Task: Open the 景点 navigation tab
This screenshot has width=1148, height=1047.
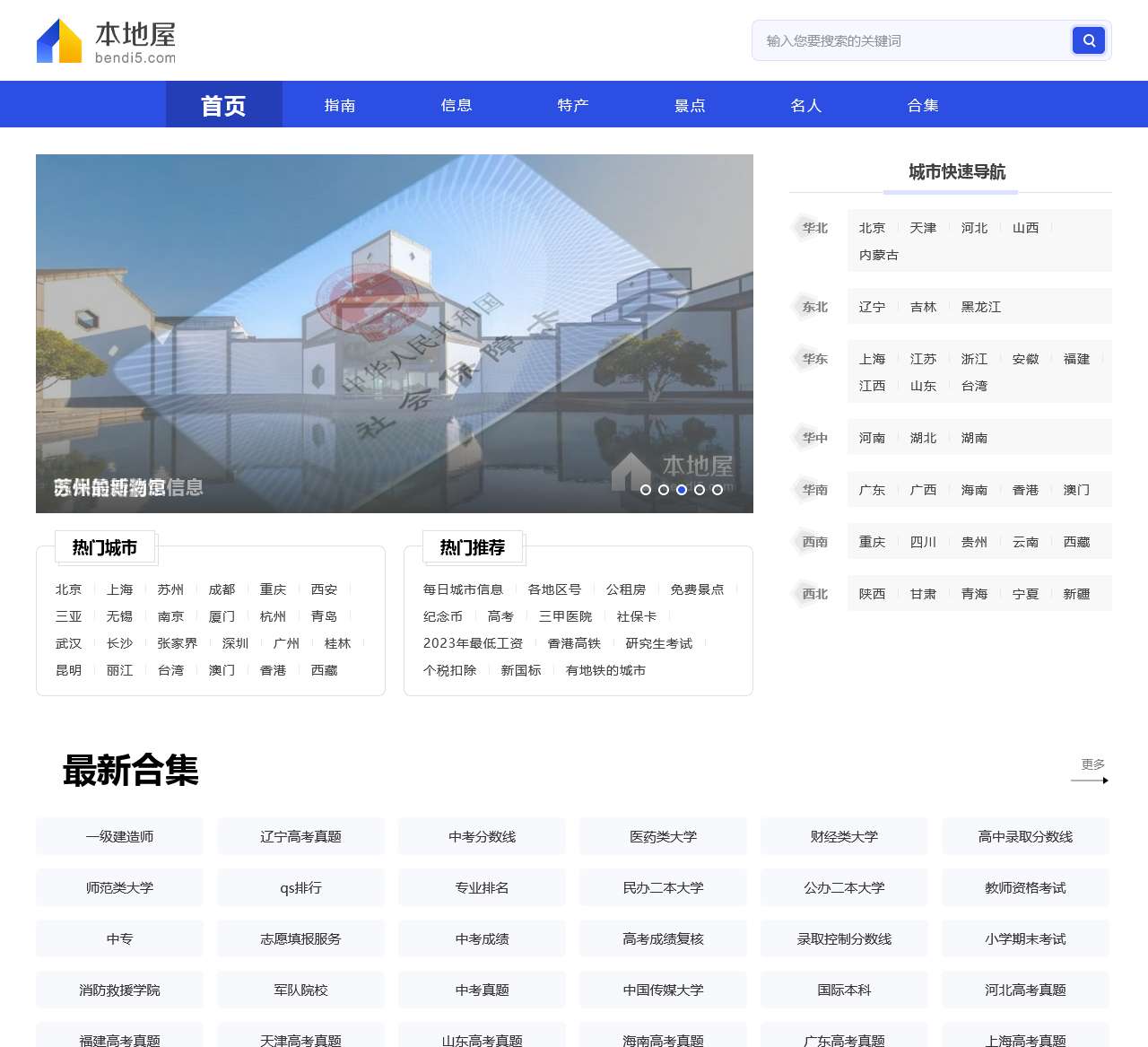Action: click(x=690, y=105)
